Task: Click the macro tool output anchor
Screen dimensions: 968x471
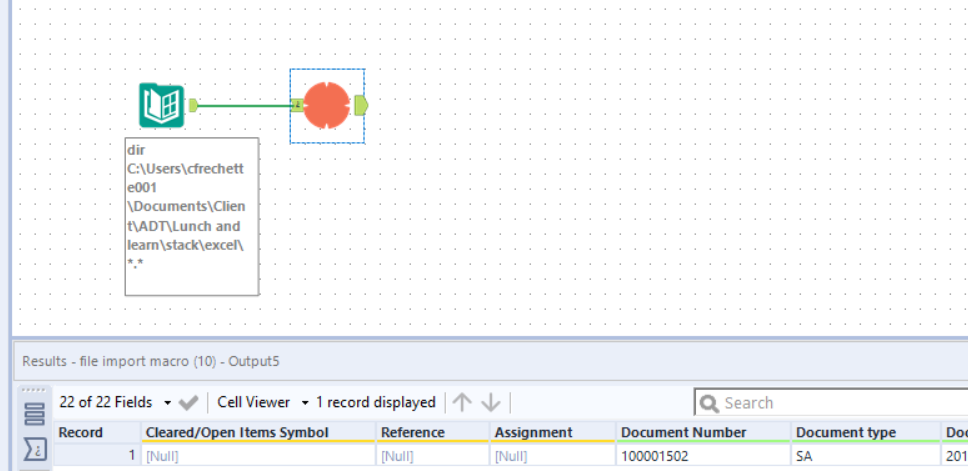Action: [x=362, y=106]
